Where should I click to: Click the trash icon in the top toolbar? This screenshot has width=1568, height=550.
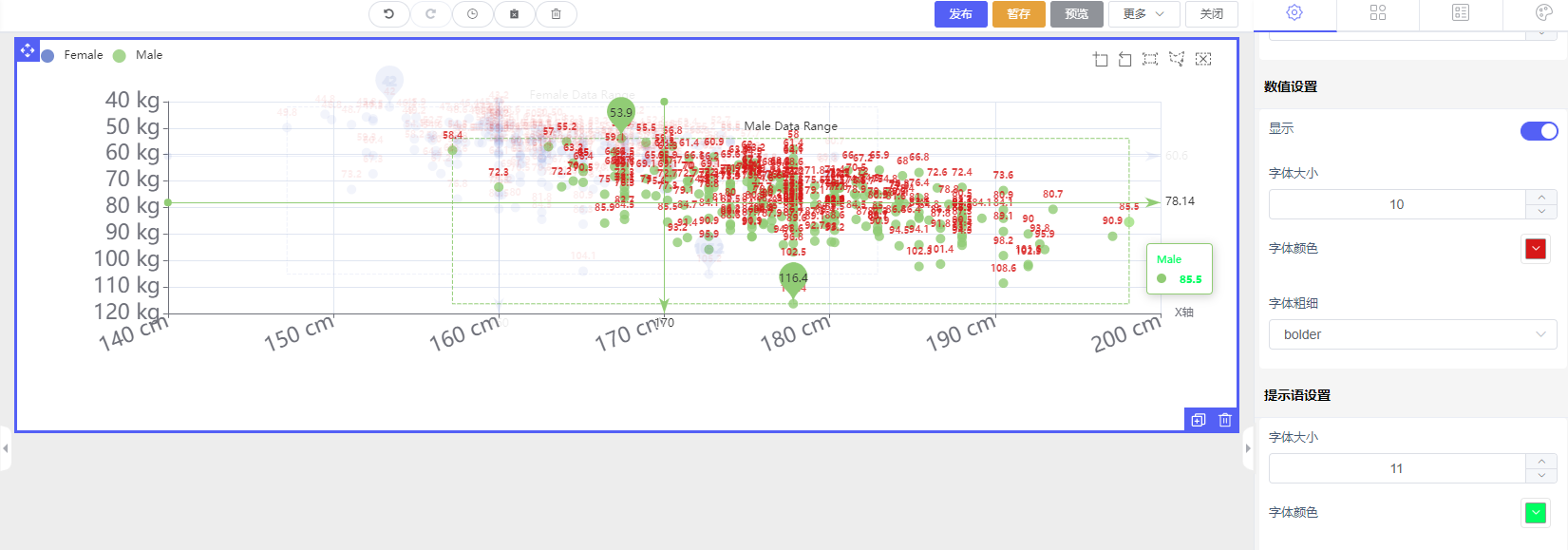[x=556, y=14]
